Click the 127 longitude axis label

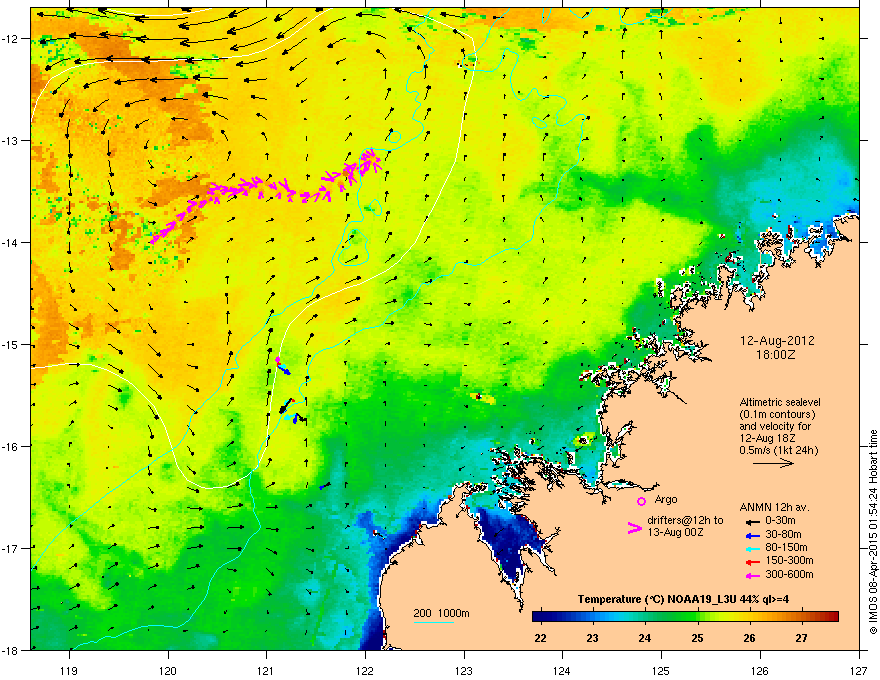tap(859, 671)
